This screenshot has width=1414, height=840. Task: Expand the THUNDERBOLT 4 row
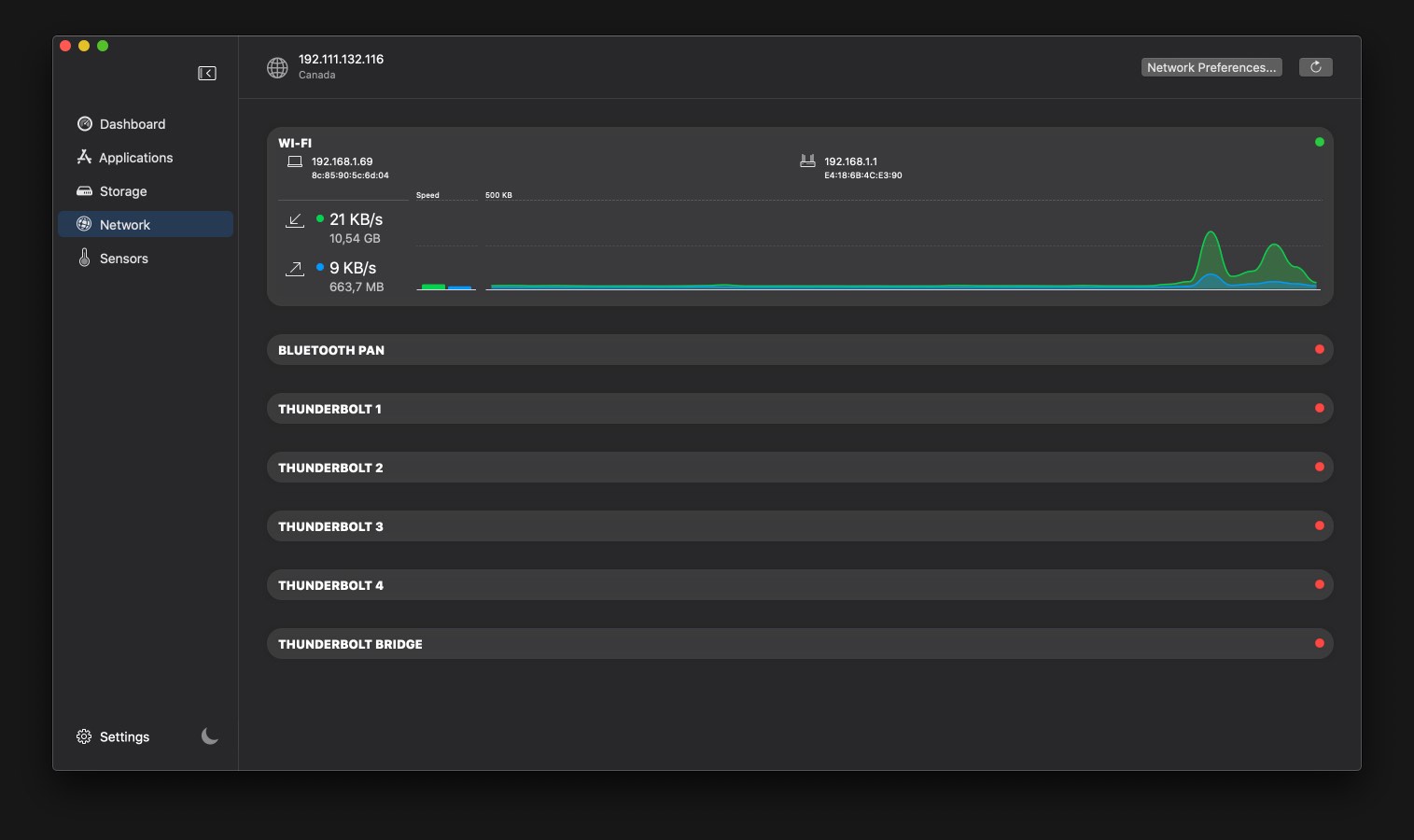pos(800,585)
